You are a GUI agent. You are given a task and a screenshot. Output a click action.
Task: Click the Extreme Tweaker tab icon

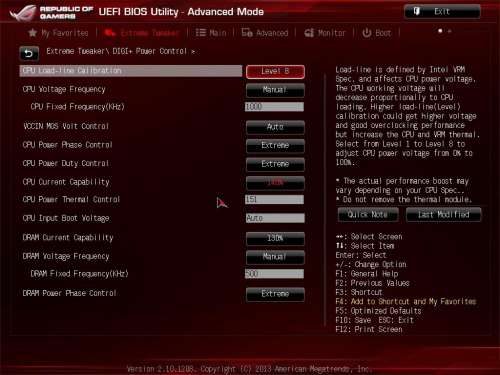tap(110, 33)
